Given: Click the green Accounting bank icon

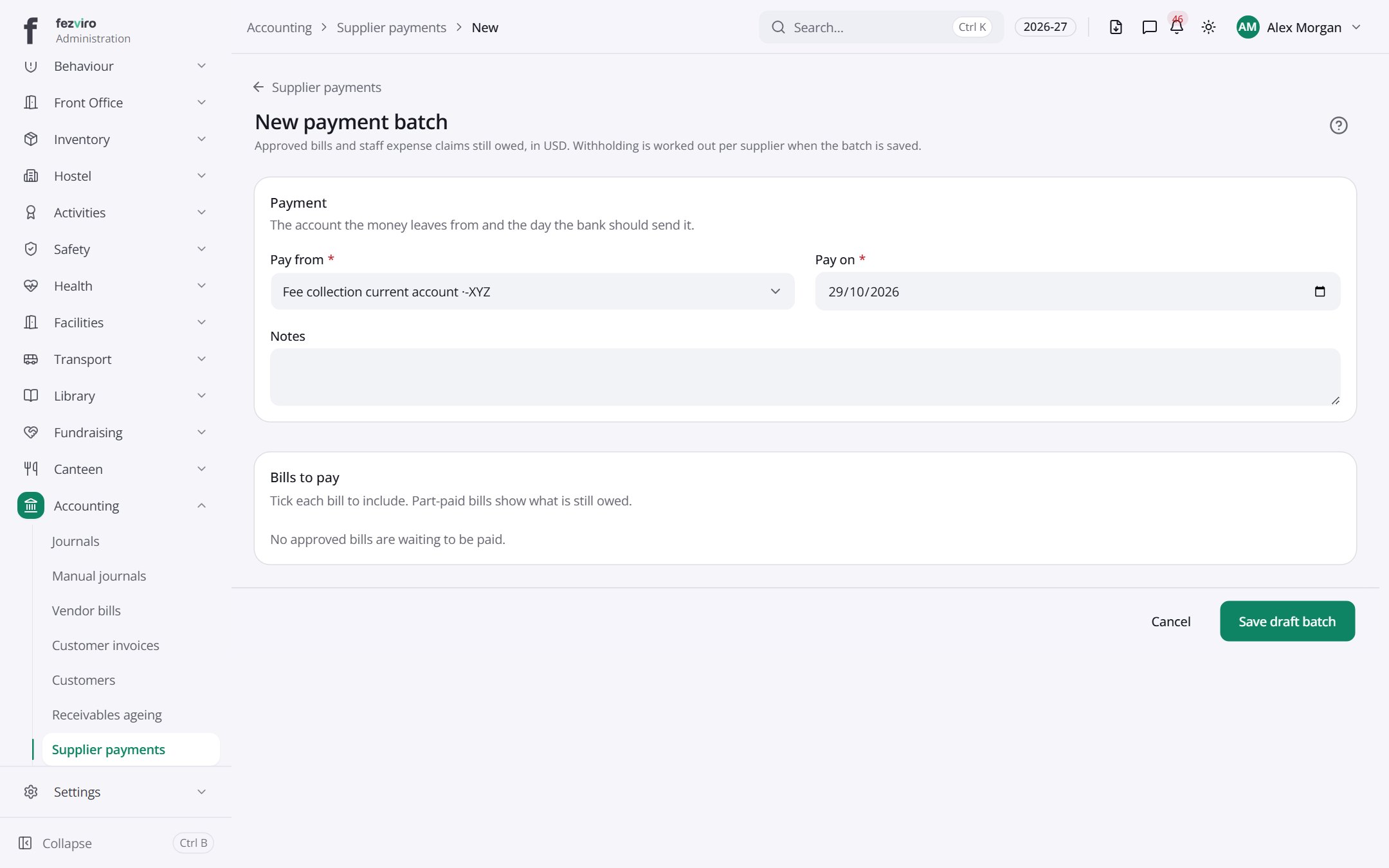Looking at the screenshot, I should click(x=31, y=506).
